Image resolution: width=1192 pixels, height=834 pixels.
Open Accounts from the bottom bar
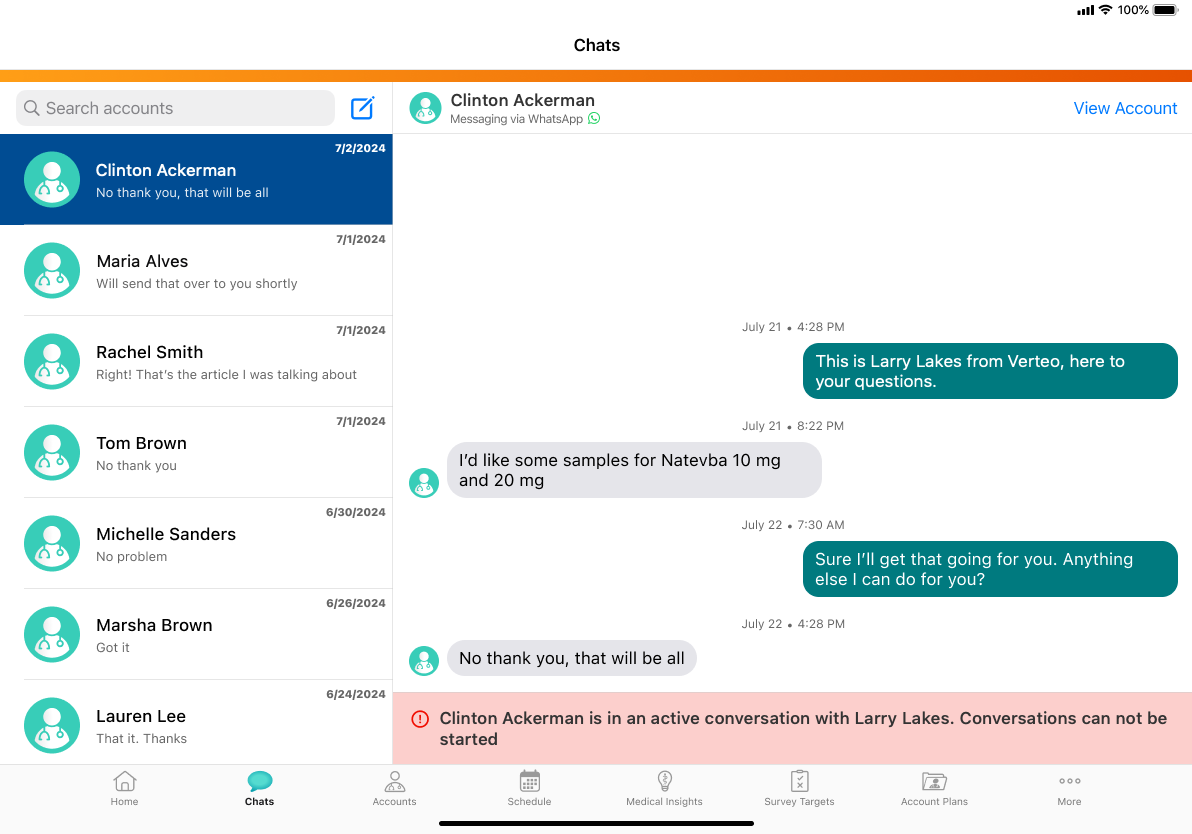tap(394, 782)
